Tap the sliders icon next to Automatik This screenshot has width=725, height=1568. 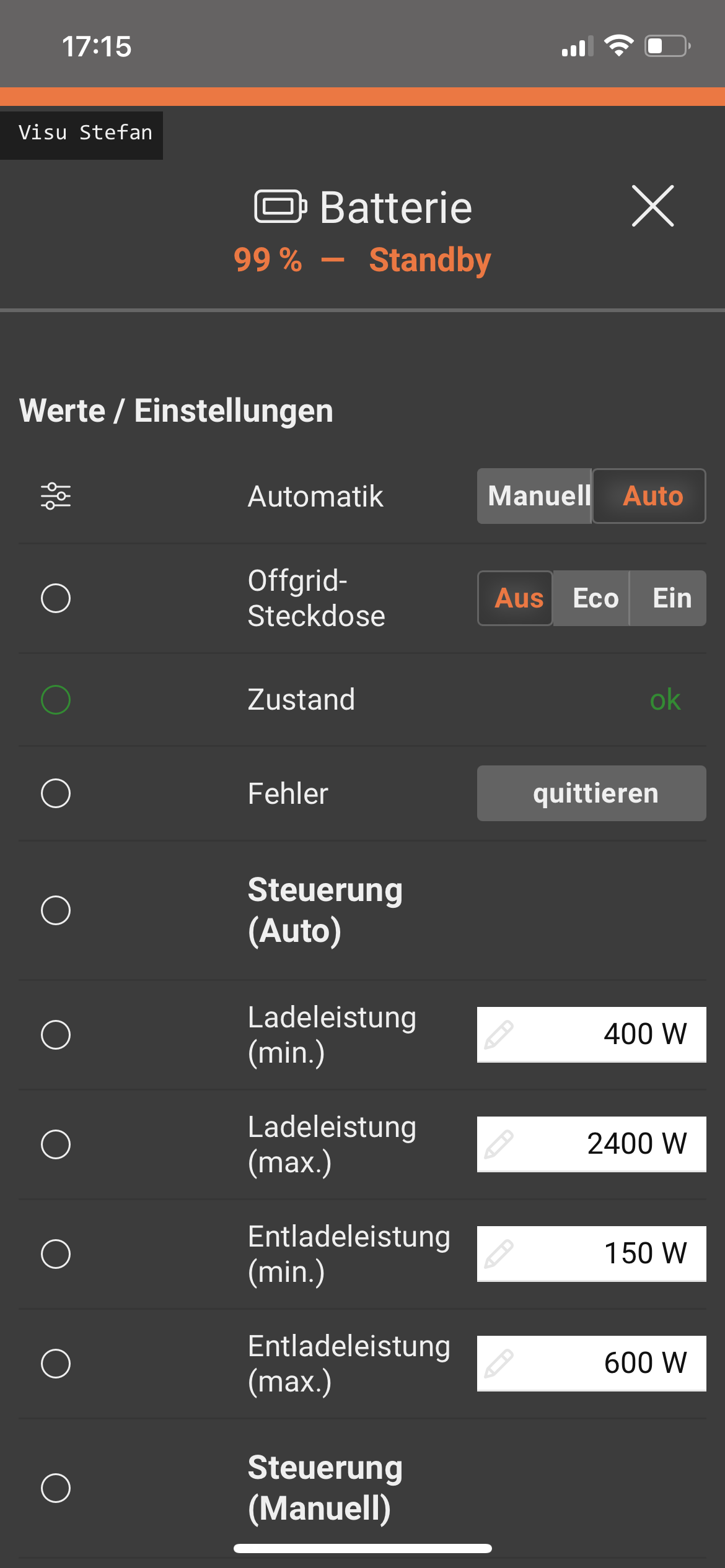[56, 496]
